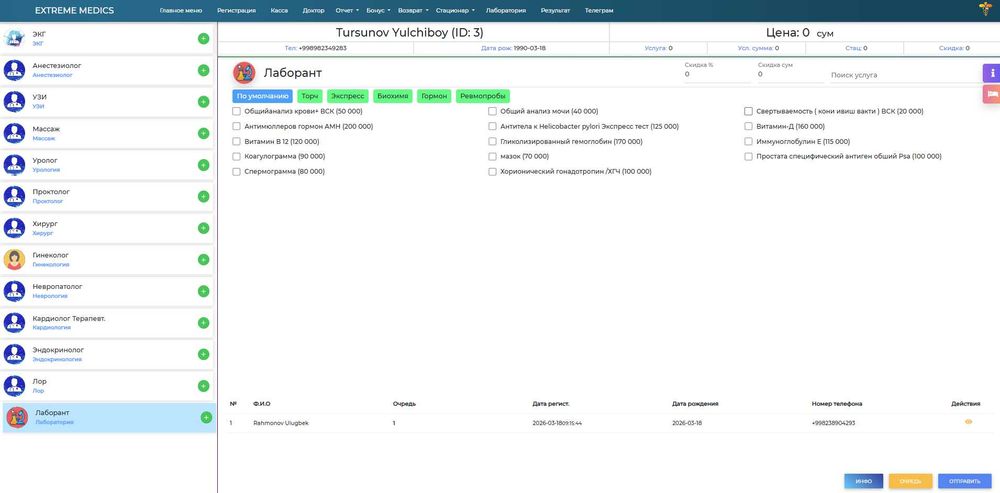Click the Уролог doctor avatar icon
1000x493 pixels.
tap(14, 165)
